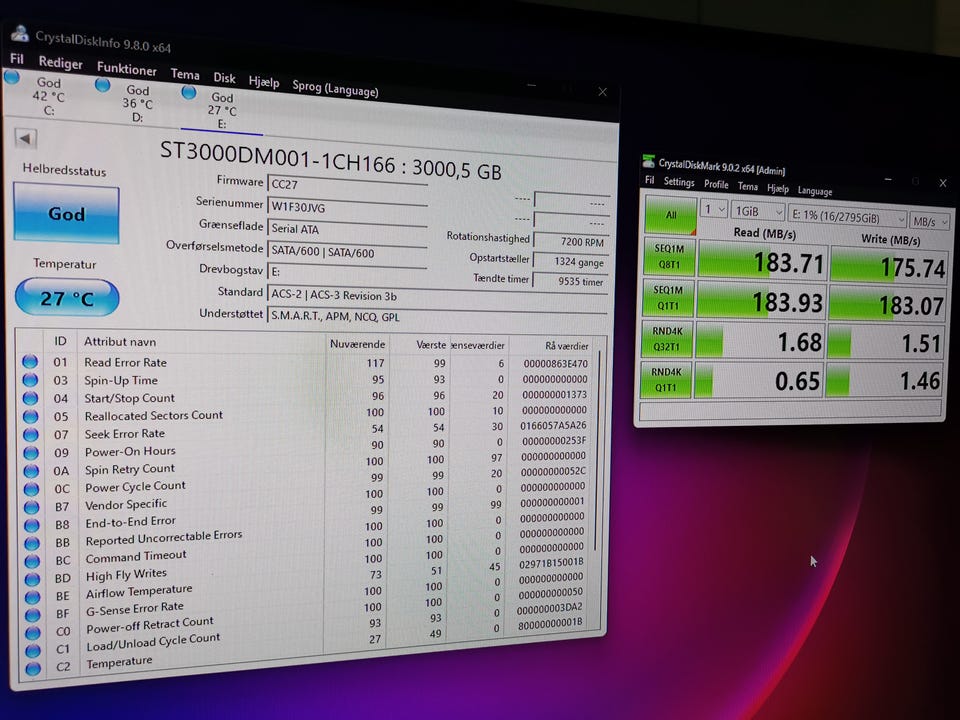The width and height of the screenshot is (960, 720).
Task: Open the test count dropdown showing 1
Action: [x=713, y=209]
